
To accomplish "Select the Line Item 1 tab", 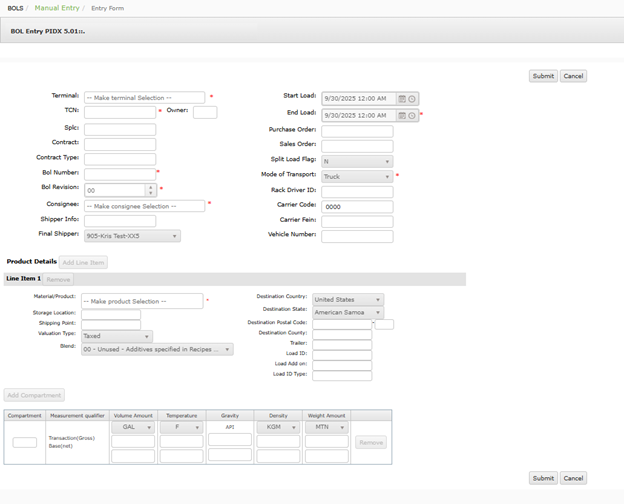I will click(x=23, y=279).
